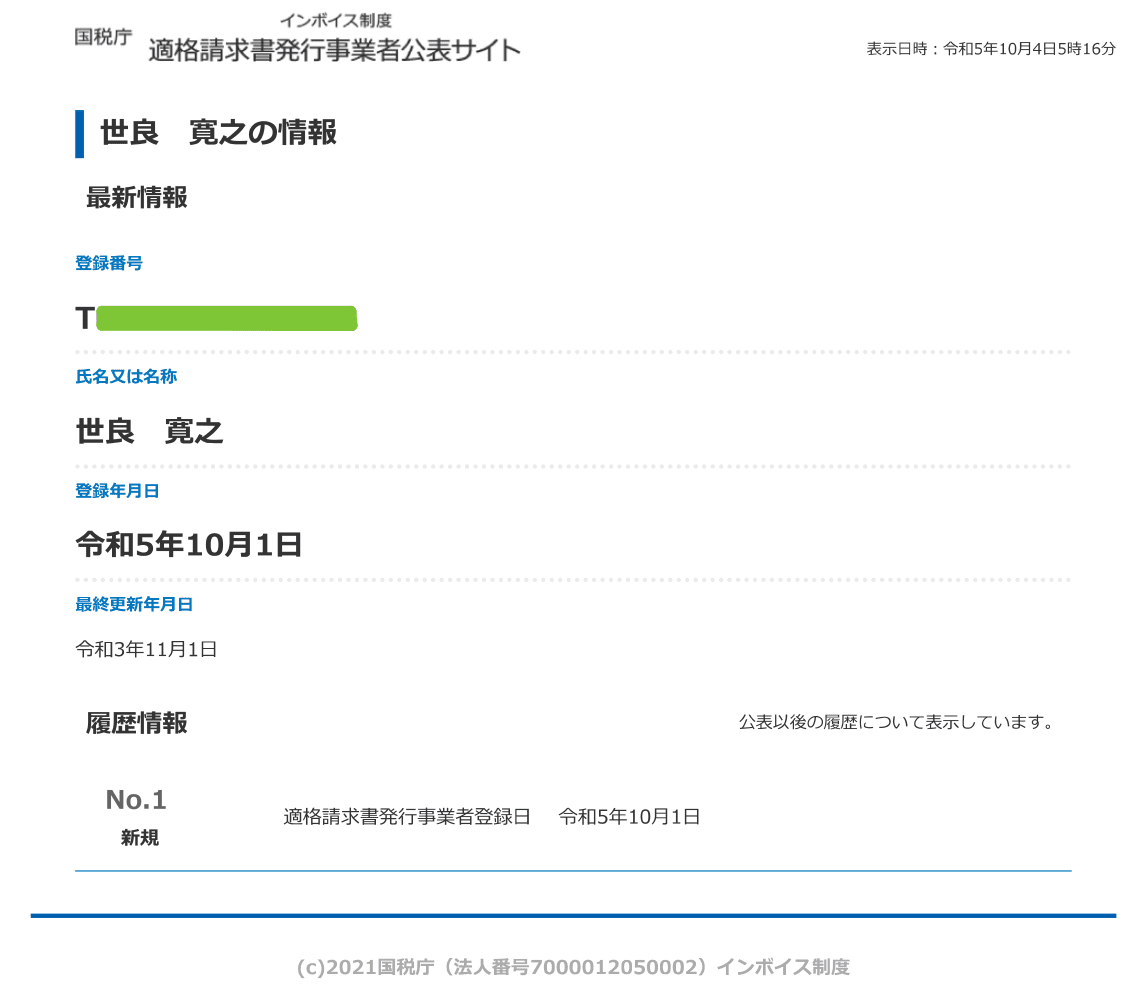Click the 国税庁 logo in the header
Image resolution: width=1140 pixels, height=999 pixels.
click(102, 37)
